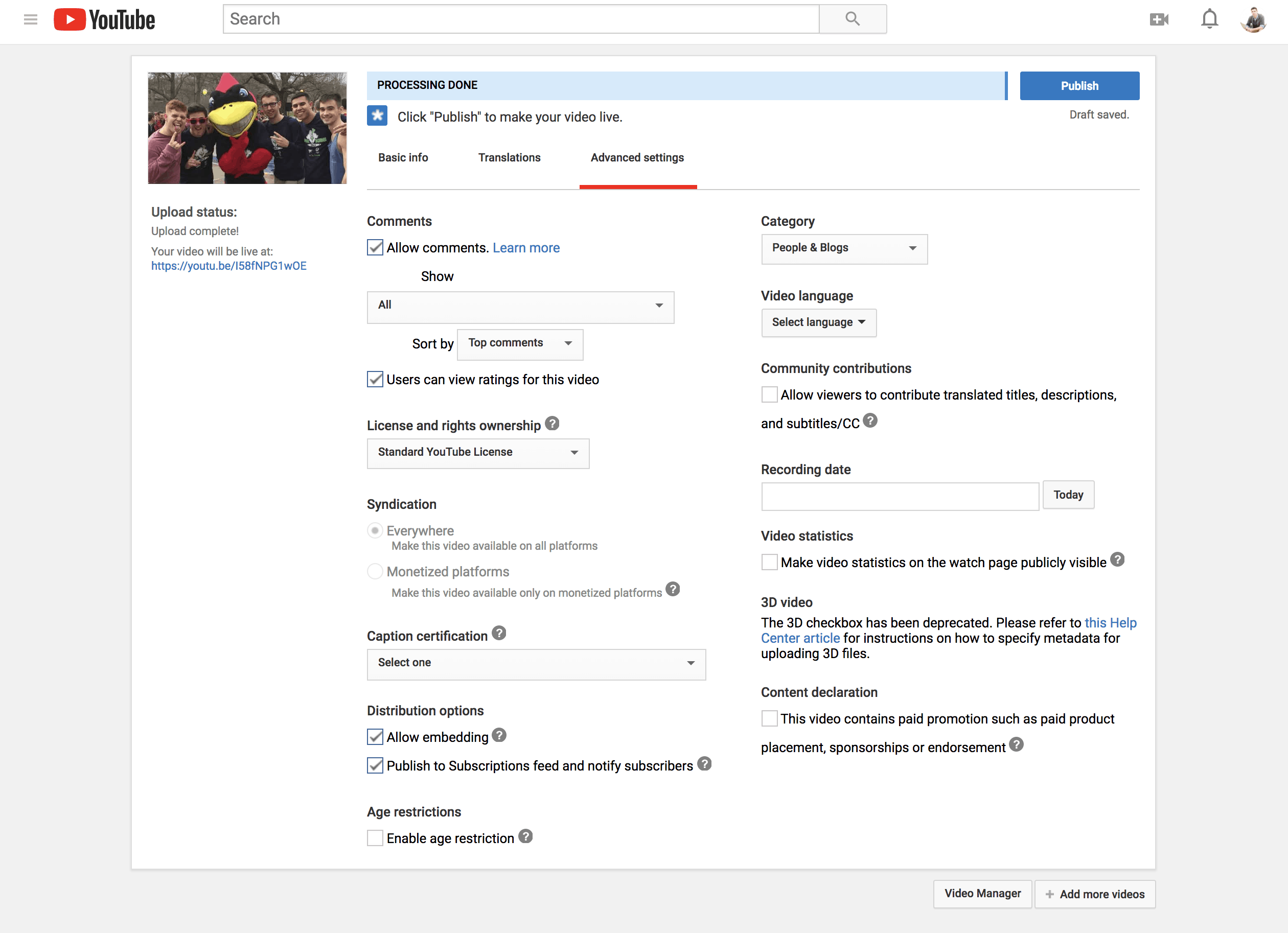Enable age restriction for this video
The height and width of the screenshot is (933, 1288).
click(x=375, y=837)
